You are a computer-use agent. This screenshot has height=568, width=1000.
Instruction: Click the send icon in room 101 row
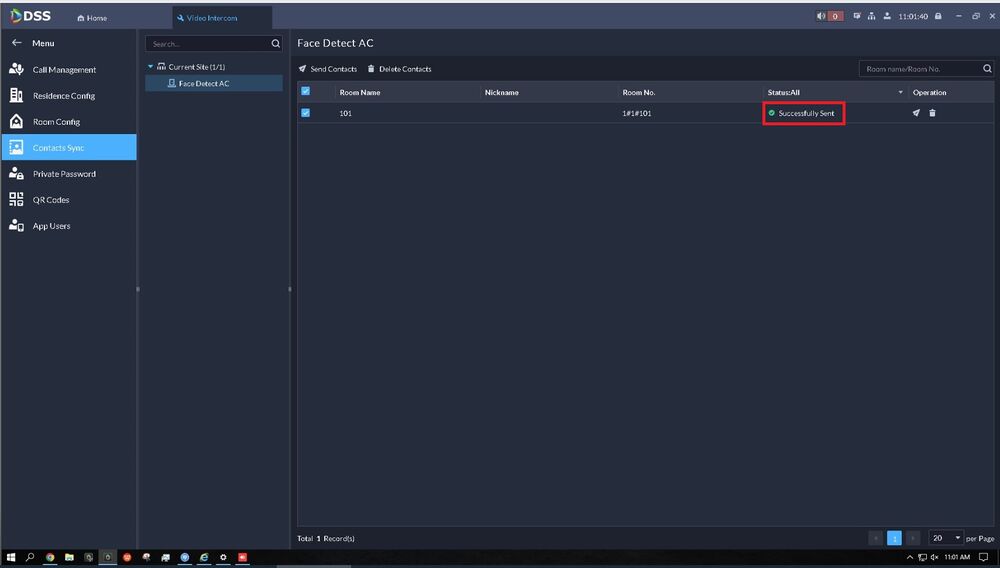click(916, 113)
